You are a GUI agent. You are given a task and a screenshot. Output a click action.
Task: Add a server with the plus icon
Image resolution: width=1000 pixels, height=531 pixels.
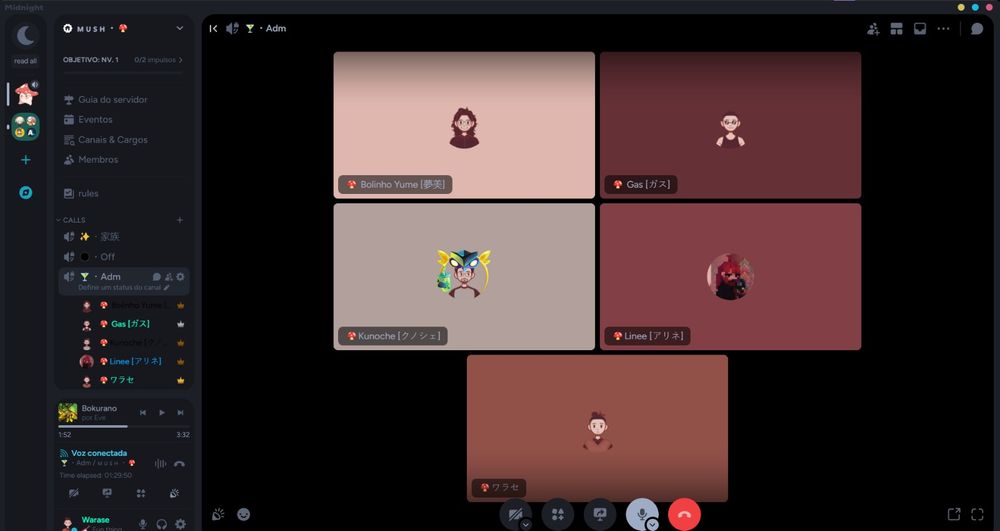click(26, 160)
